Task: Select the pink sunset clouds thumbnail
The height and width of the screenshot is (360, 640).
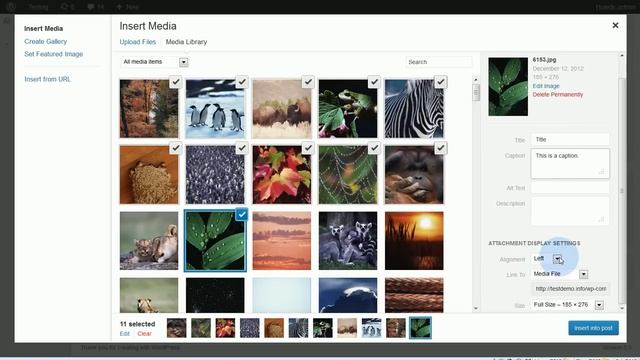Action: [x=282, y=241]
